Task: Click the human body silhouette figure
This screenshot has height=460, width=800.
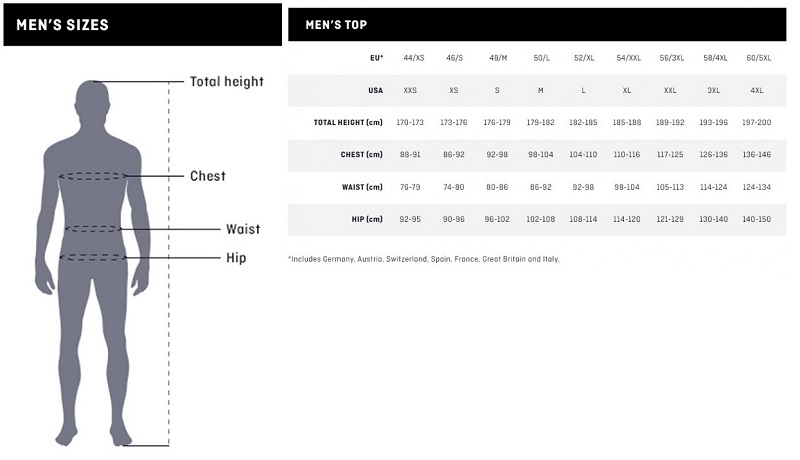Action: click(x=92, y=263)
